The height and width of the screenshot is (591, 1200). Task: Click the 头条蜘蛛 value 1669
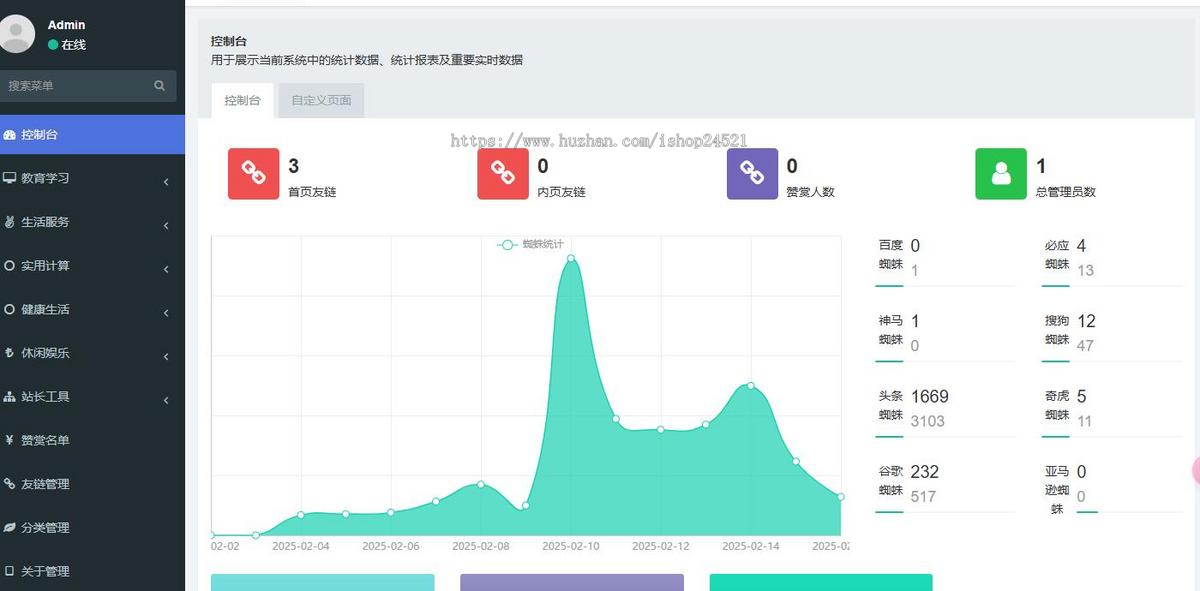point(929,397)
